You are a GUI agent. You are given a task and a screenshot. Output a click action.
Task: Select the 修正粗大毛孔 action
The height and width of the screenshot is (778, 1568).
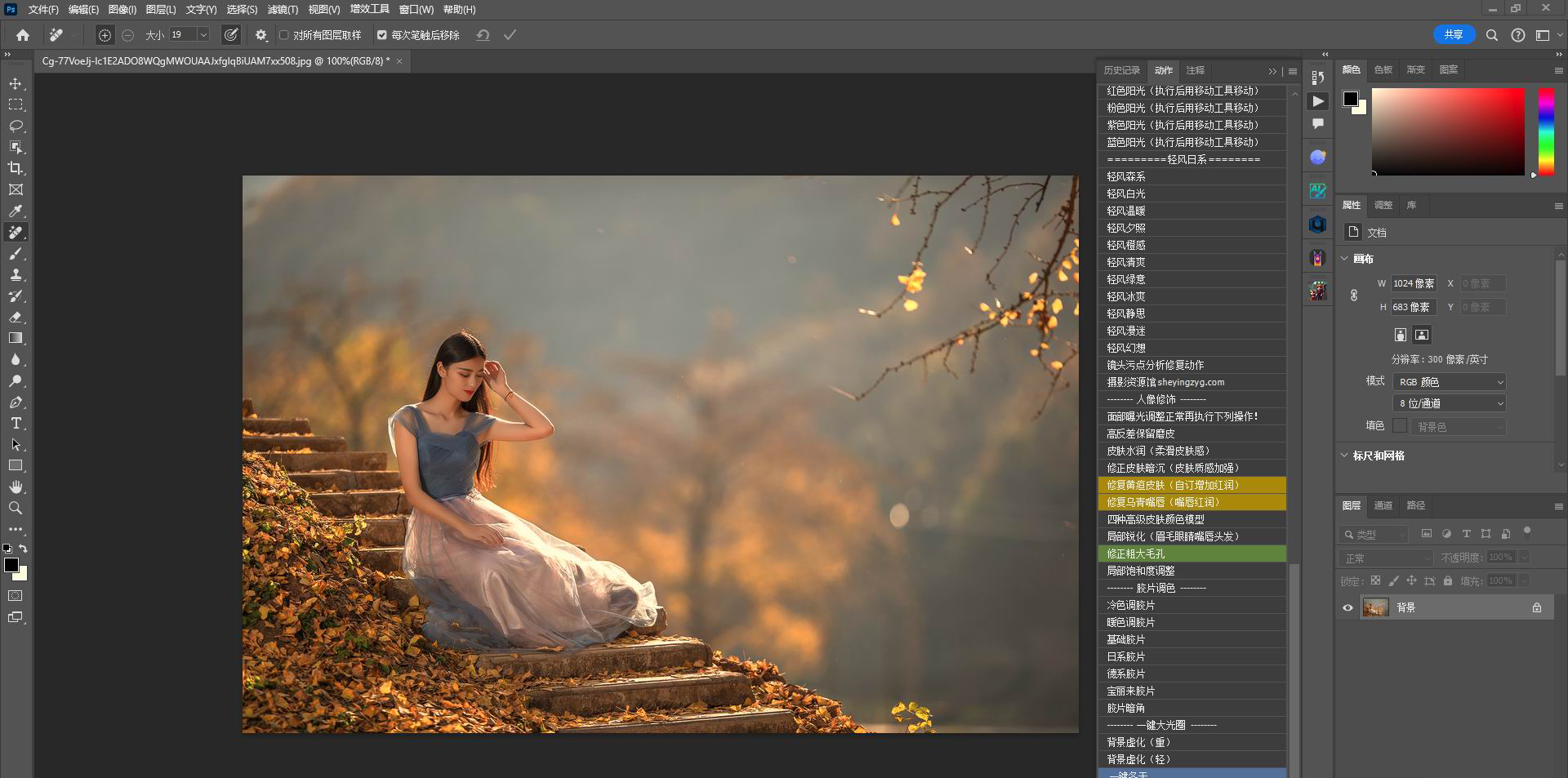(1192, 553)
